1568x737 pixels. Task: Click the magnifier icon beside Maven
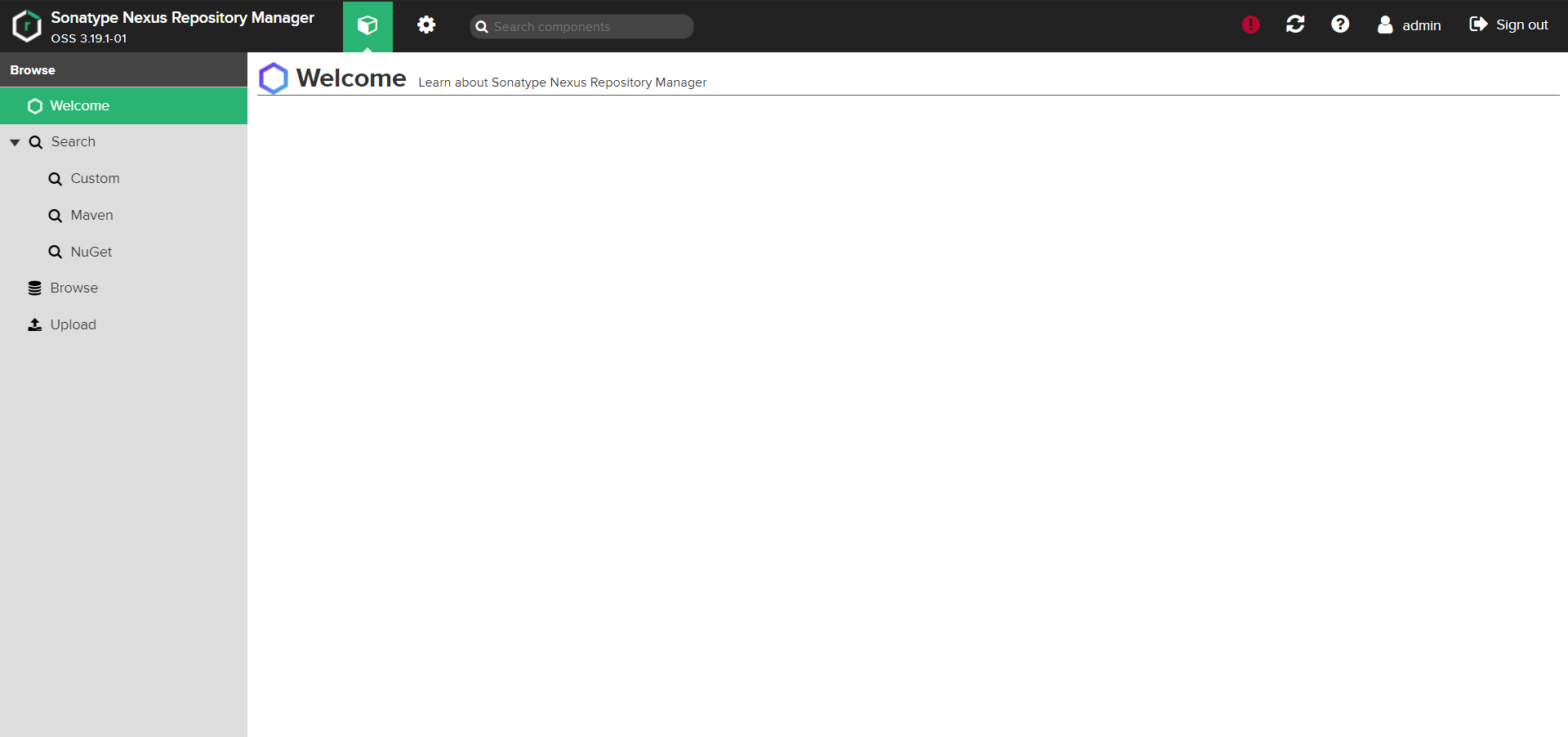point(56,216)
